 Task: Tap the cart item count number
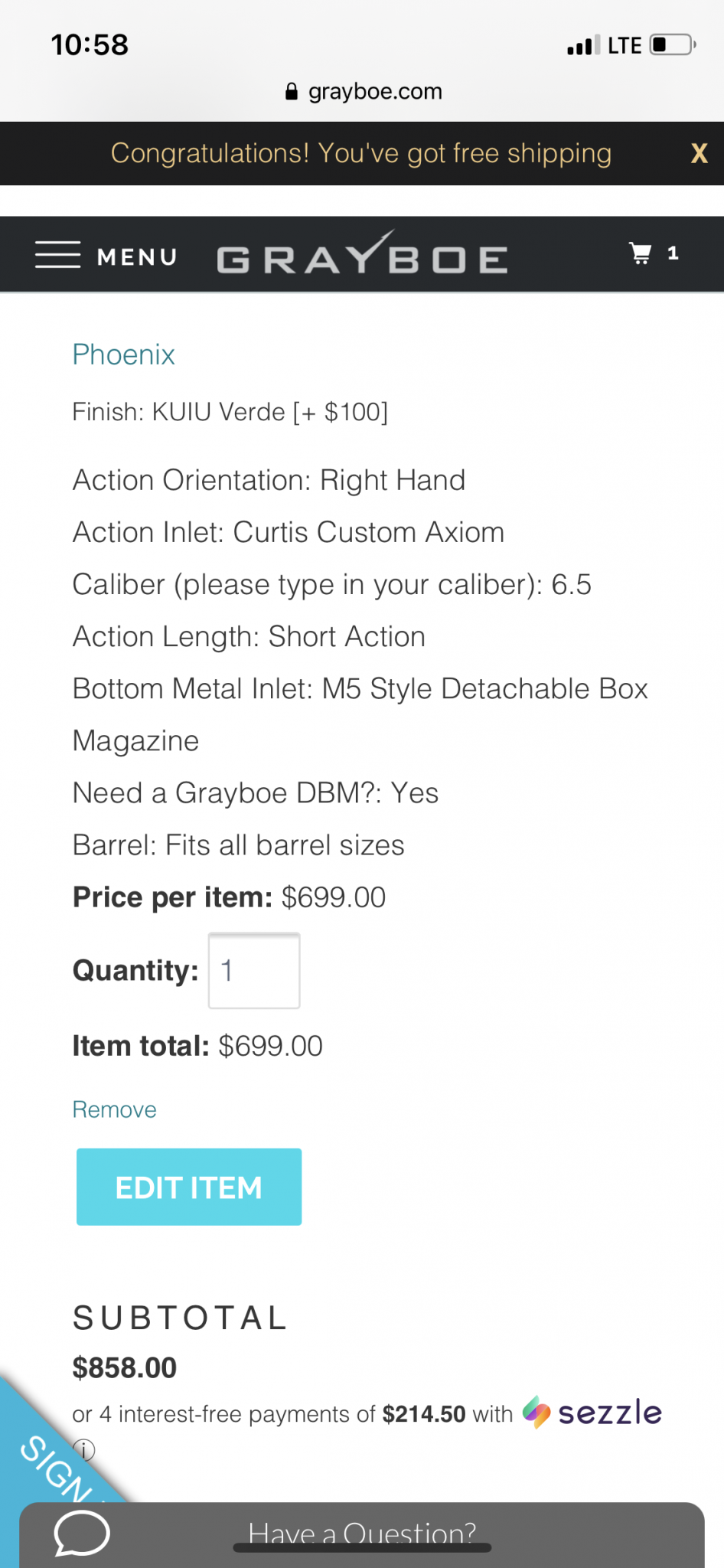tap(673, 253)
